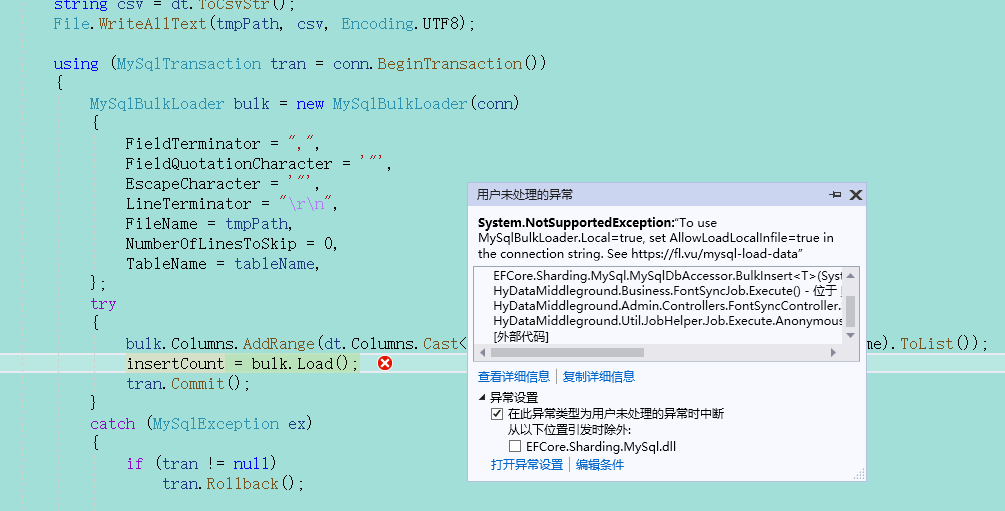1005x511 pixels.
Task: Click 编辑条件 link
Action: tap(600, 464)
